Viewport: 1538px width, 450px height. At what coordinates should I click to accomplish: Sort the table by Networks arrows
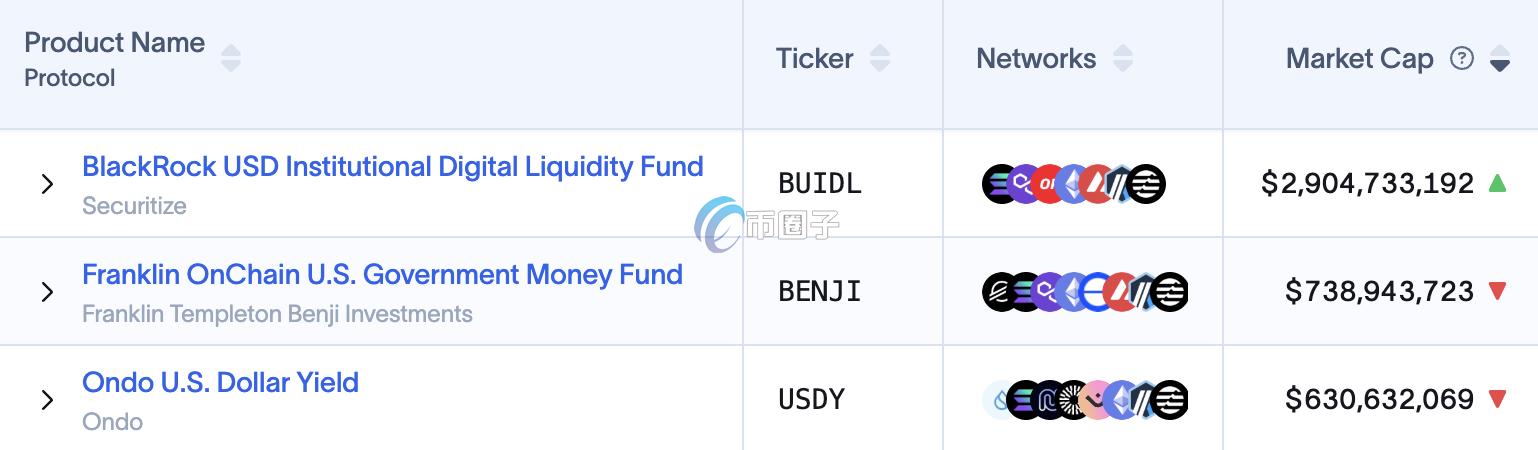click(x=1123, y=58)
